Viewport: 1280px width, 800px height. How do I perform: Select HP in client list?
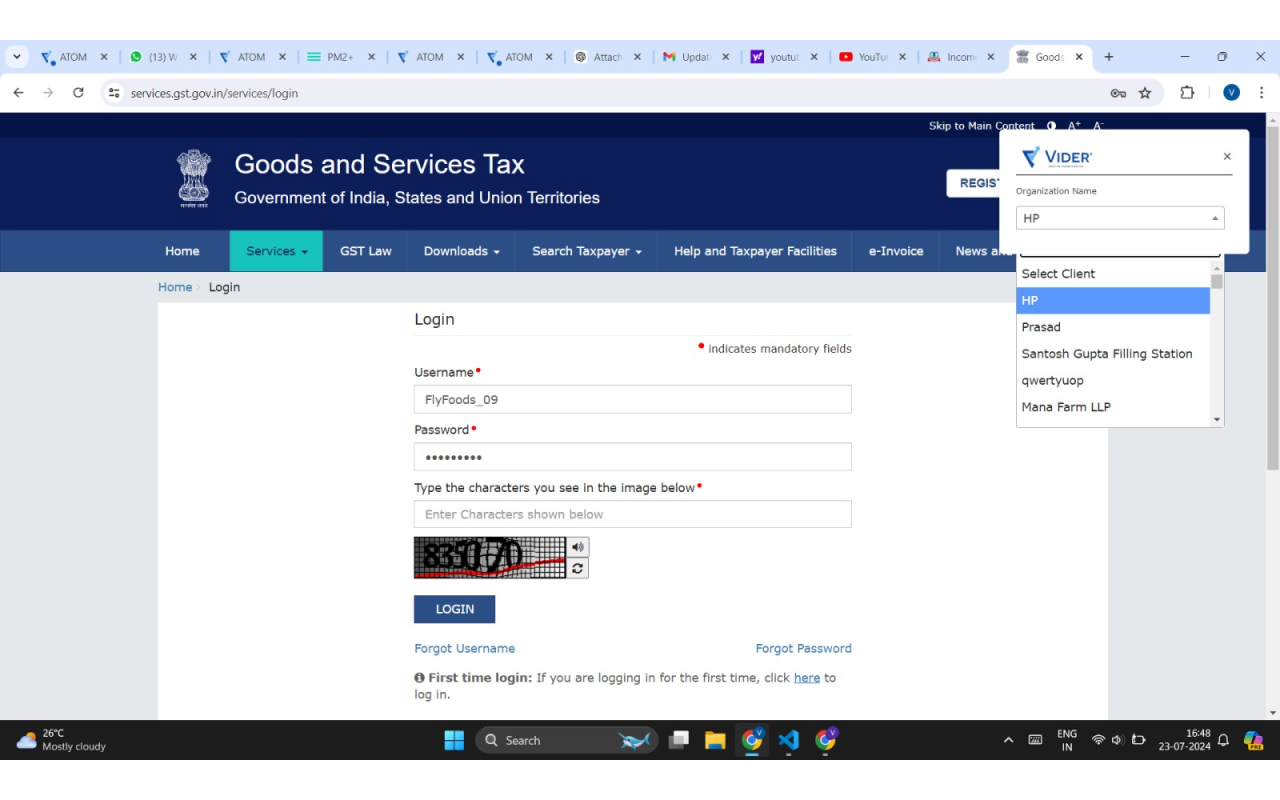point(1113,300)
